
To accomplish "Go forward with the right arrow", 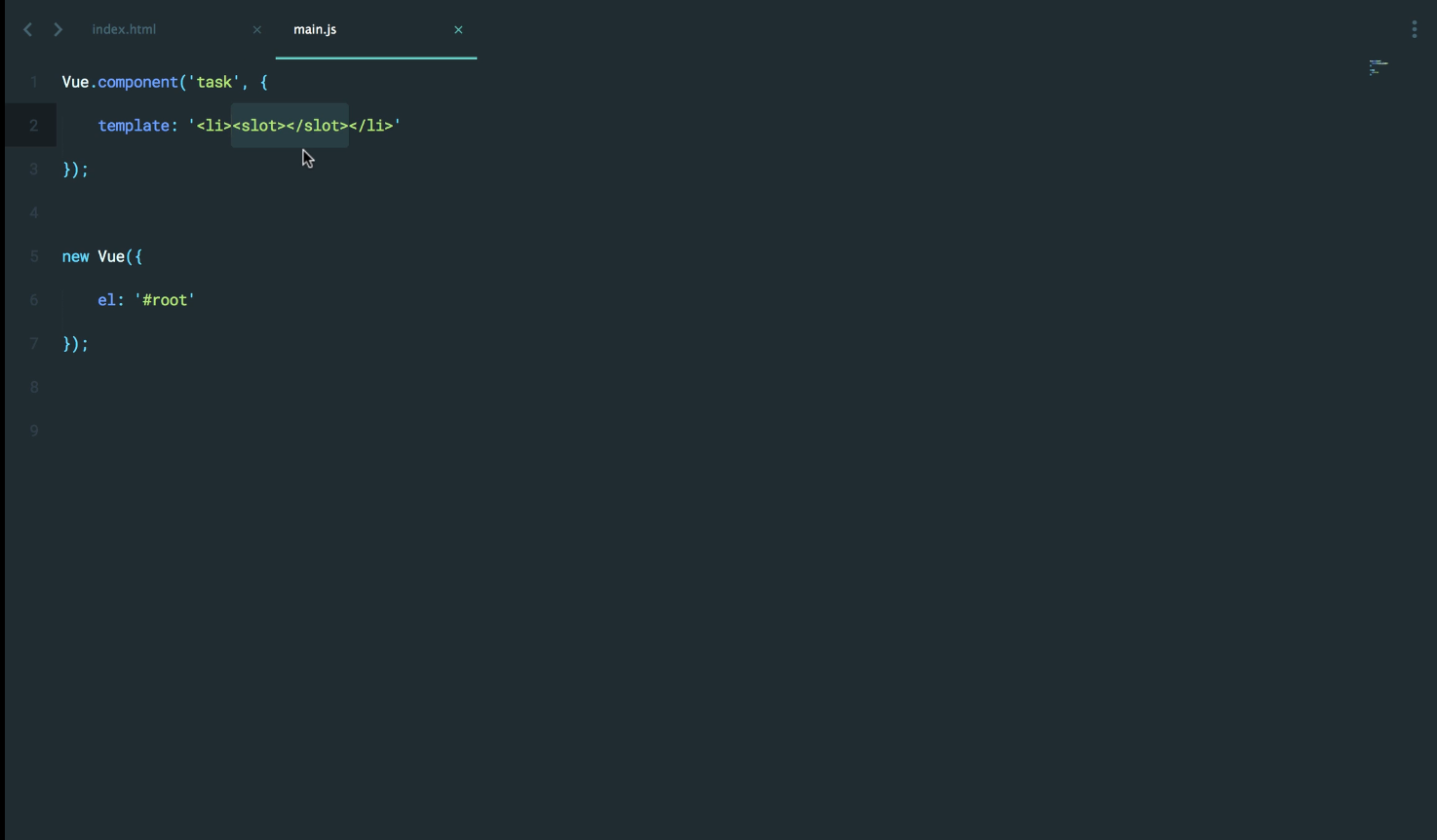I will click(x=58, y=29).
